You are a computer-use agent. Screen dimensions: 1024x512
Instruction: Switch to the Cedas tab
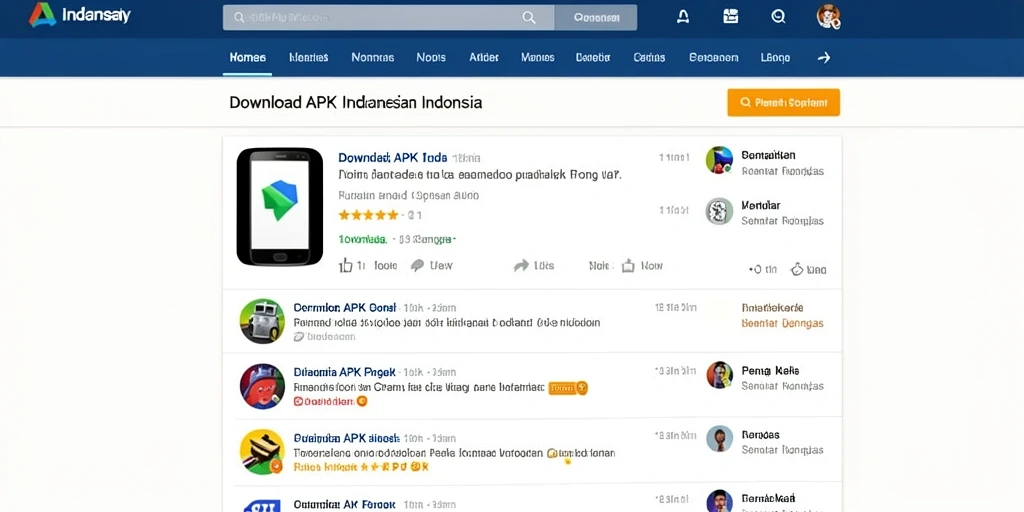(649, 57)
